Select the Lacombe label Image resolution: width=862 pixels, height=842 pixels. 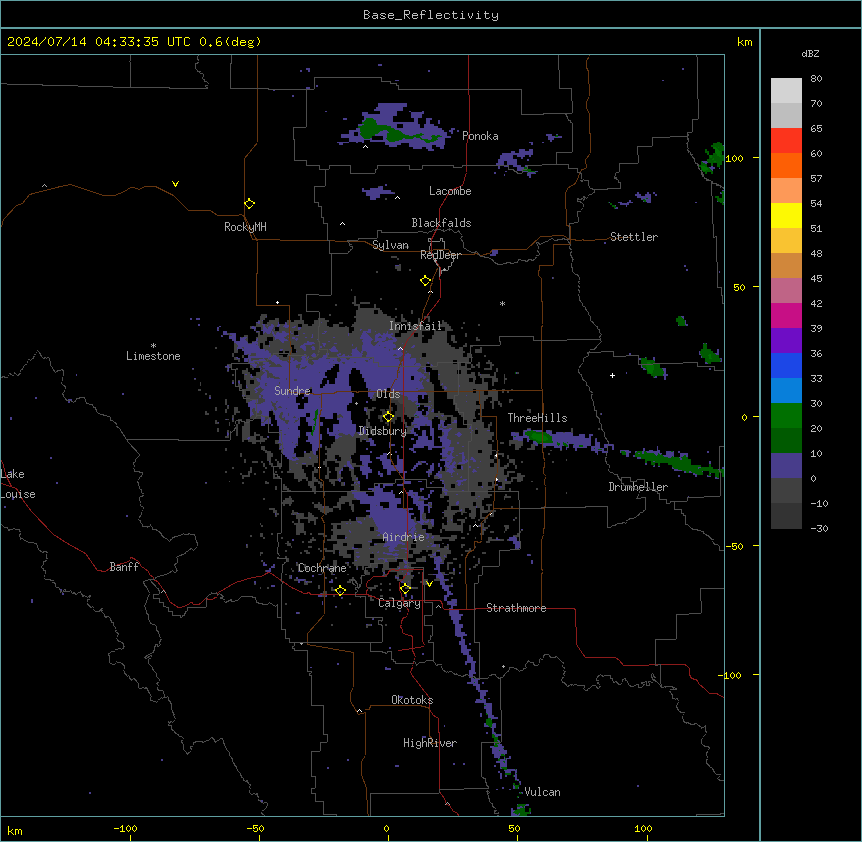(x=450, y=191)
